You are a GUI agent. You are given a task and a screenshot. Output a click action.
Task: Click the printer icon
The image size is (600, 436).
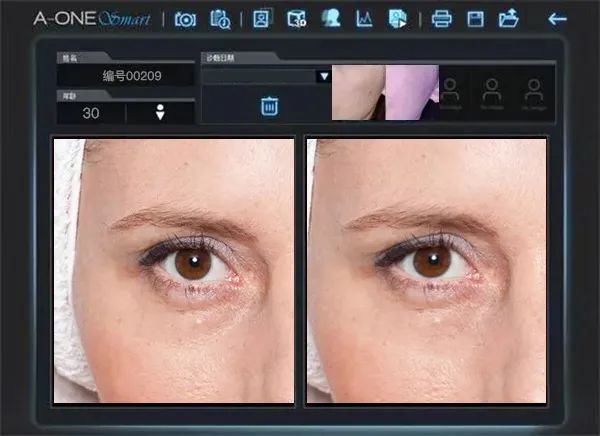coord(441,18)
